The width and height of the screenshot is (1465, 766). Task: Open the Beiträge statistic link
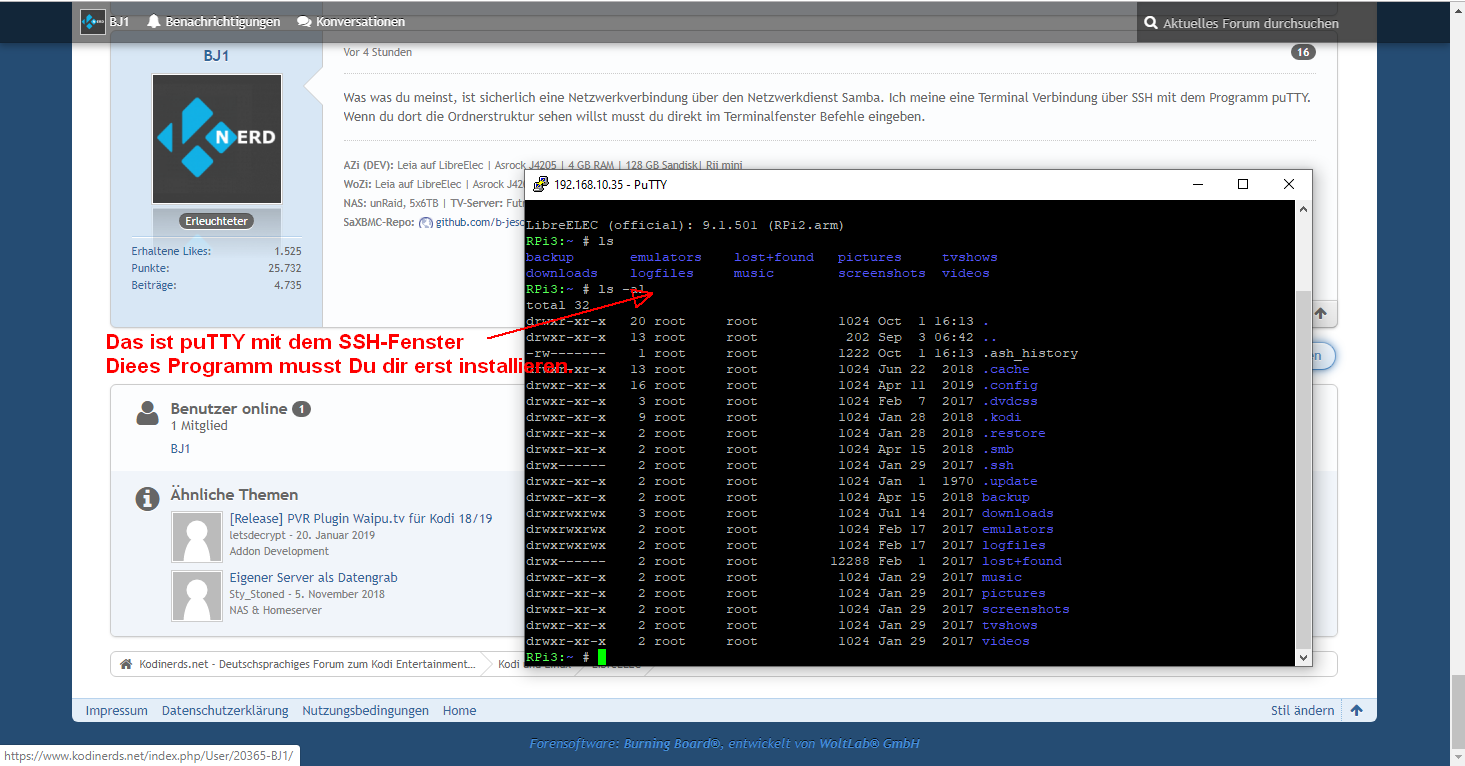154,285
